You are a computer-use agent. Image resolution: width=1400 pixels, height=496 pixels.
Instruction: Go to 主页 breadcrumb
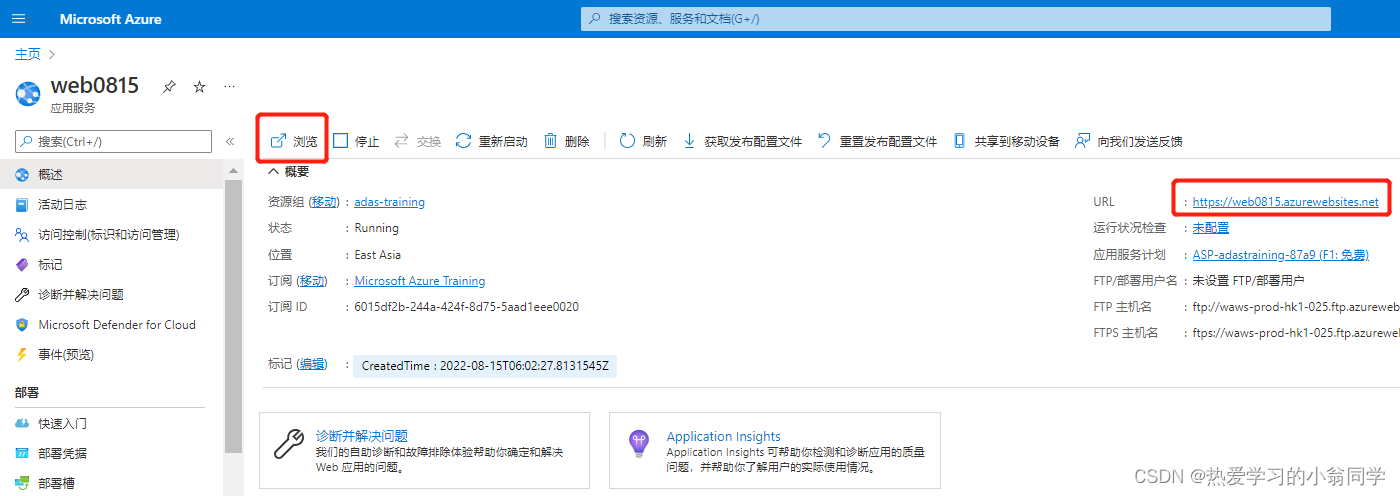(28, 54)
